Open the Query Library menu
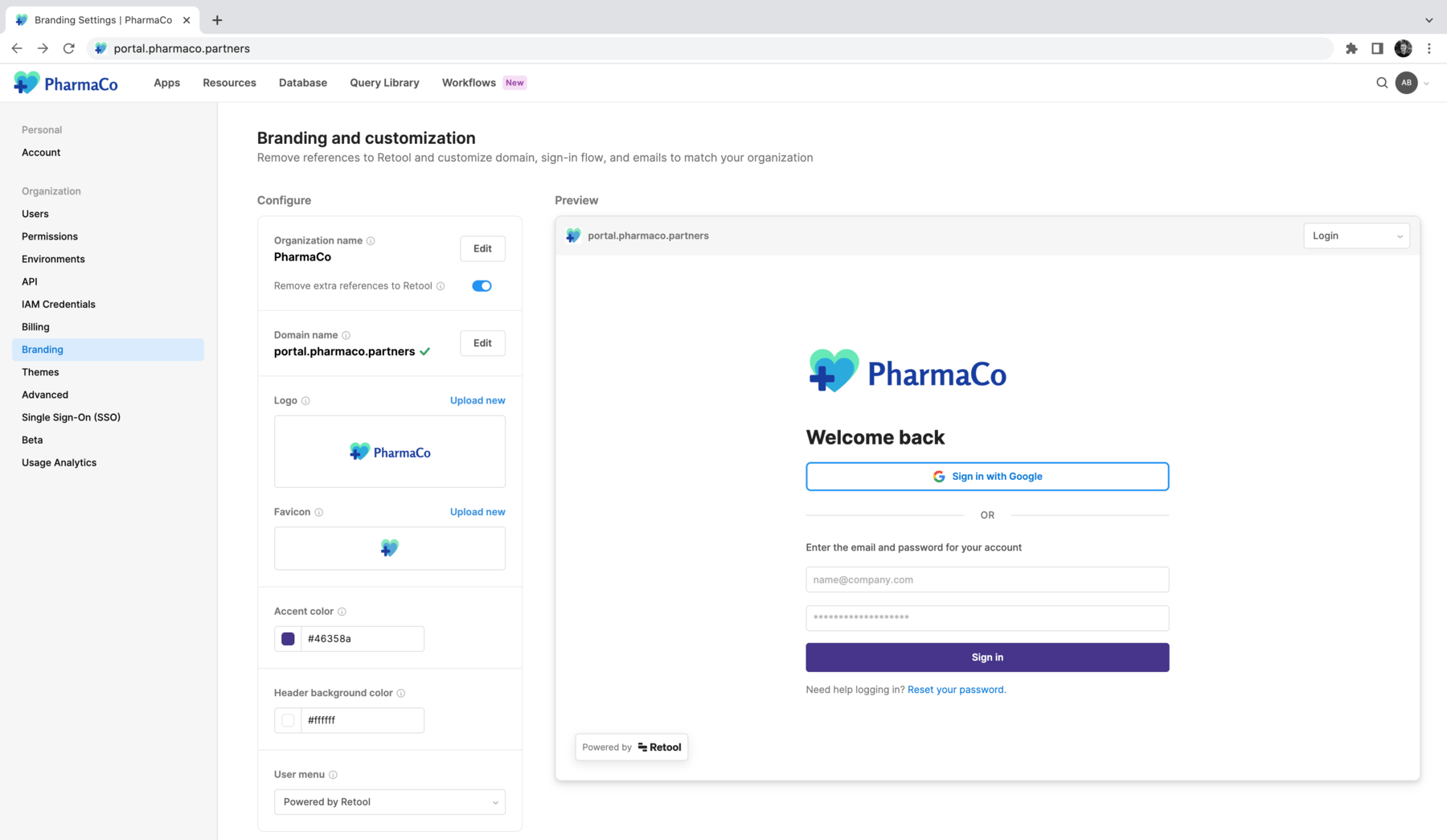Viewport: 1447px width, 840px height. pyautogui.click(x=384, y=83)
